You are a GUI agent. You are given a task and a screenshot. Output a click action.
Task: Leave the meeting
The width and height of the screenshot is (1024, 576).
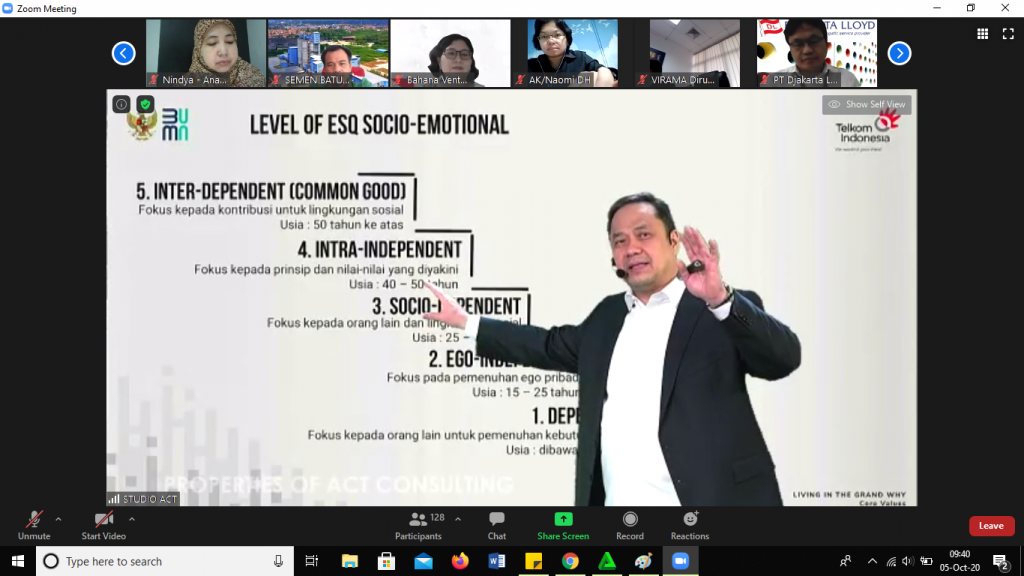[x=991, y=526]
